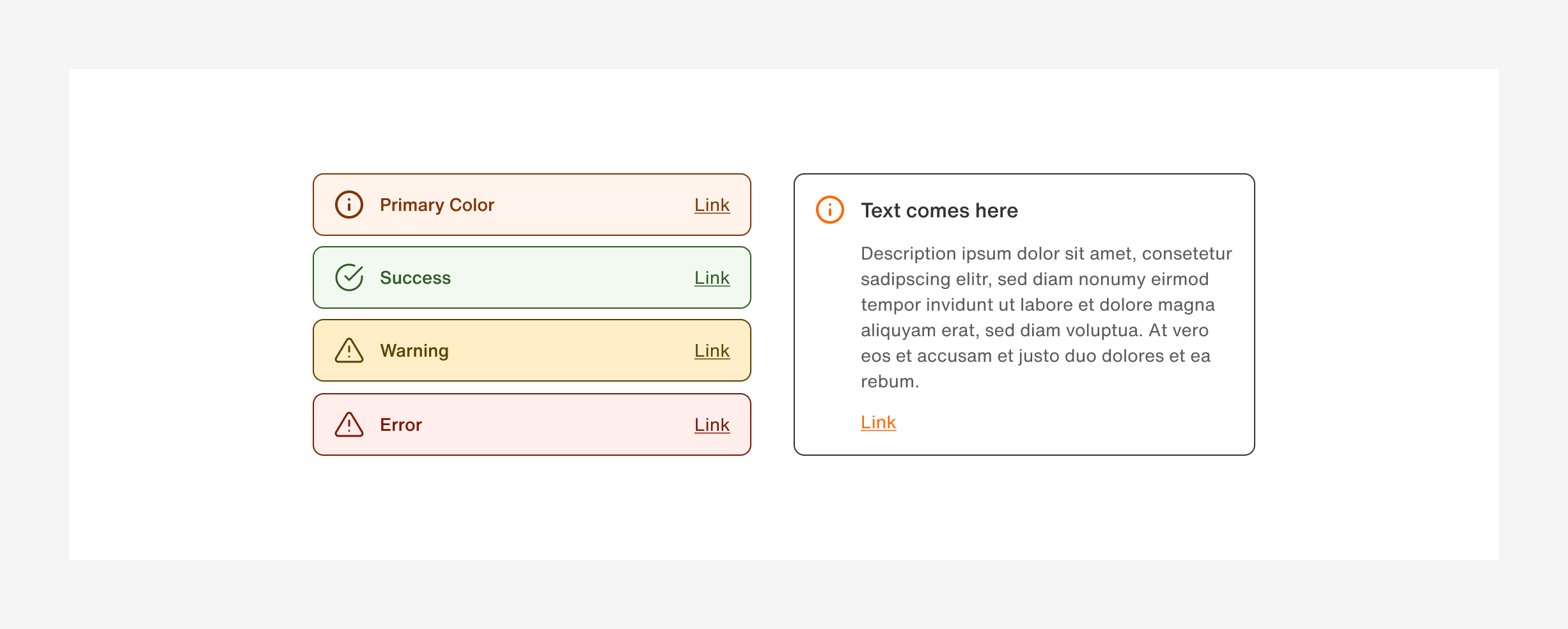Click the orange info icon beside the card title

pos(830,210)
